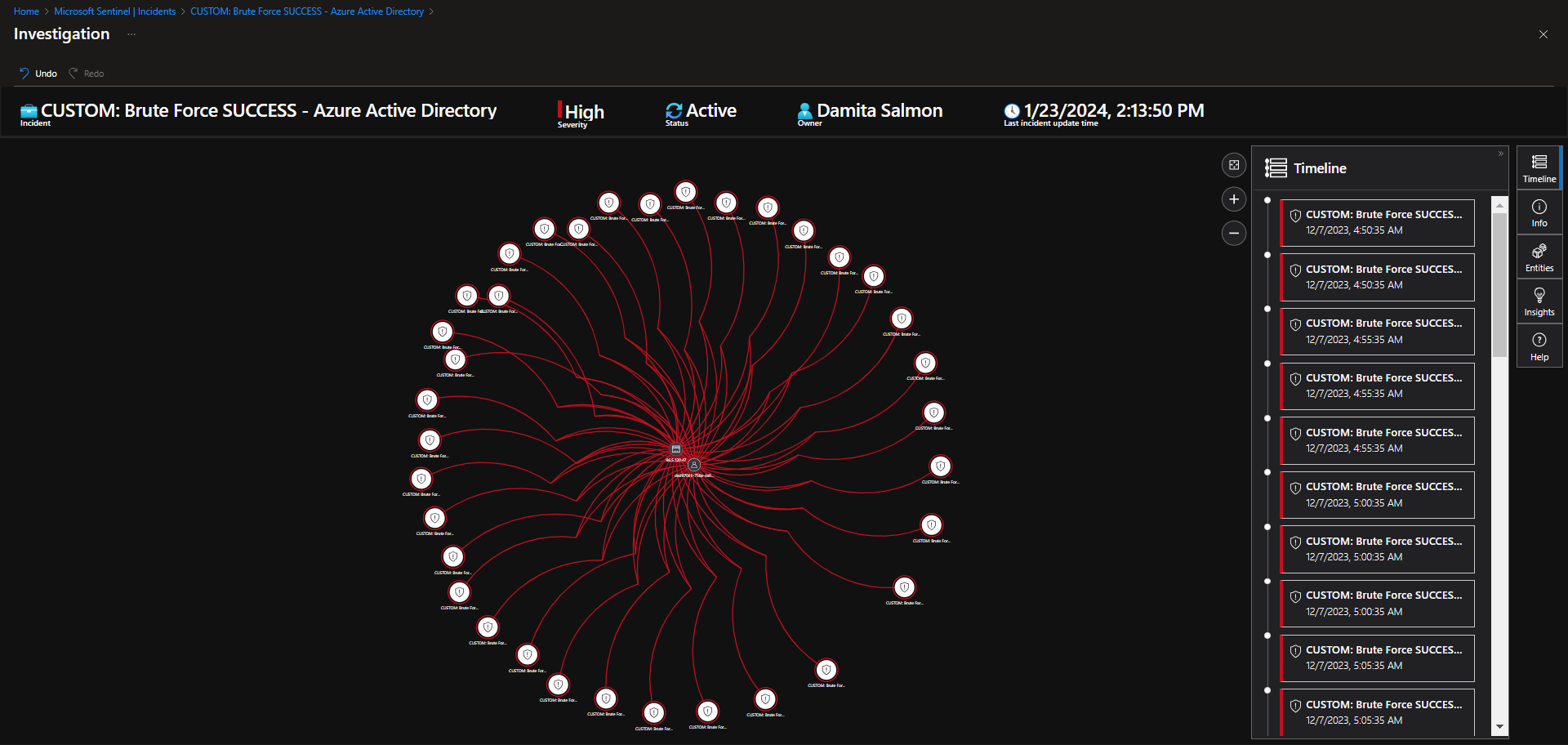Show the Insights side tab
The height and width of the screenshot is (745, 1568).
coord(1539,302)
